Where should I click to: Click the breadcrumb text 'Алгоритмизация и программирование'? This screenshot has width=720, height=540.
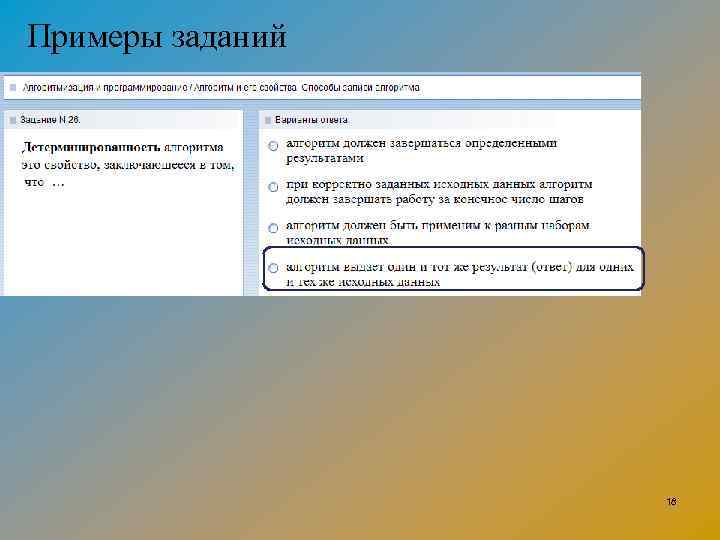[x=105, y=87]
